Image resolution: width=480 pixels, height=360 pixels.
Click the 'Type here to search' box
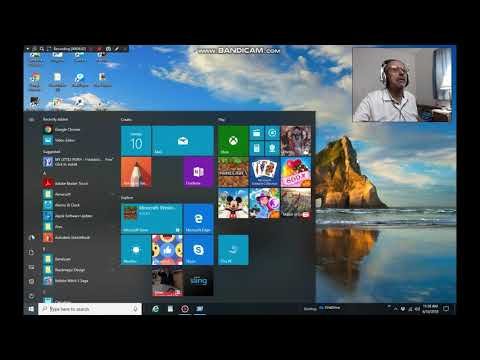pyautogui.click(x=90, y=309)
